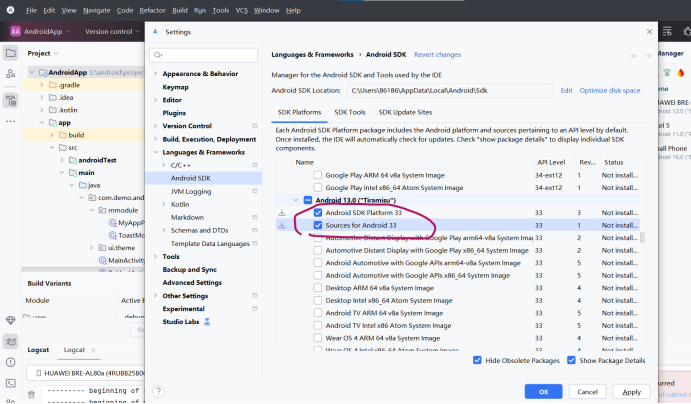Screen dimensions: 691x404
Task: Open the AndroidApp project dropdown
Action: [47, 31]
